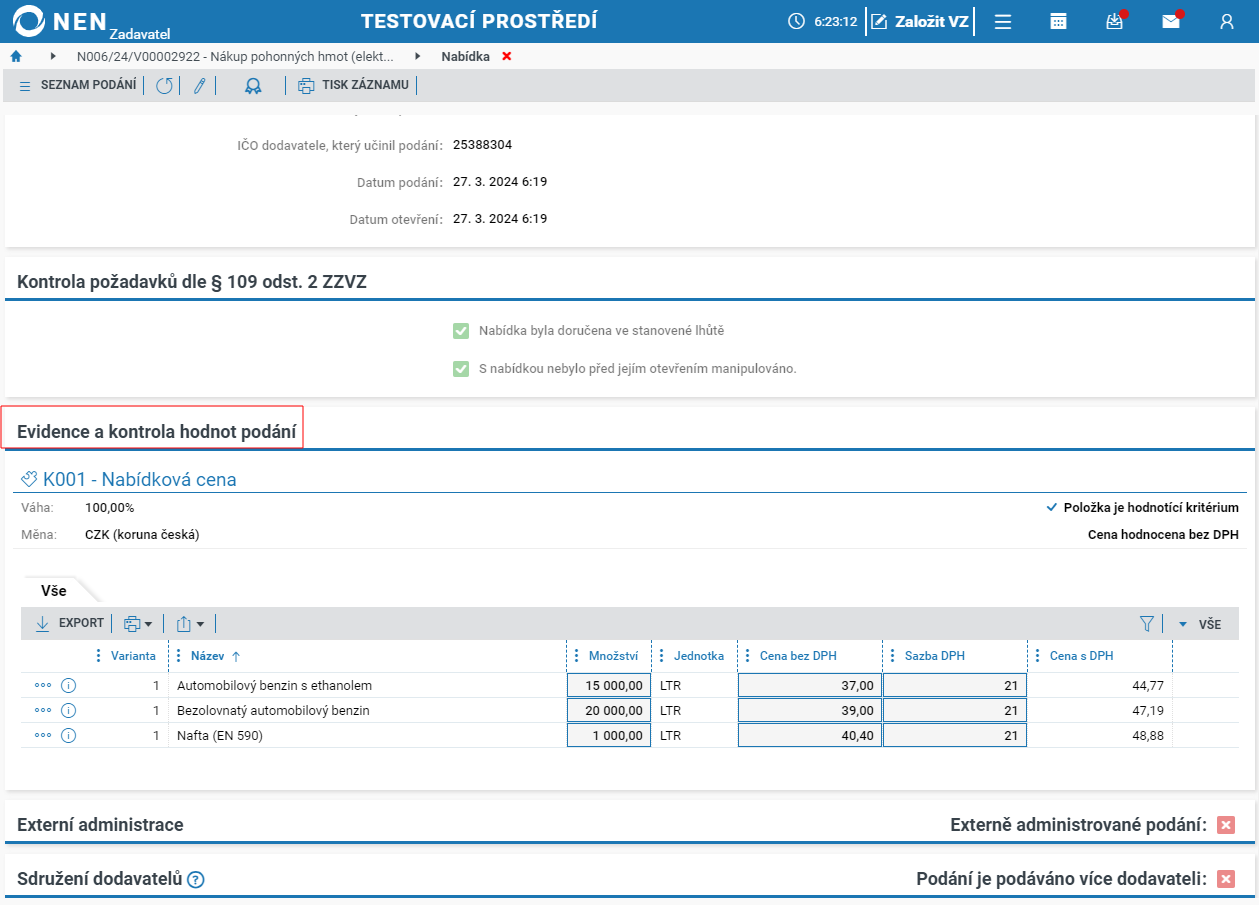Open the user profile icon
The width and height of the screenshot is (1259, 905).
pyautogui.click(x=1227, y=21)
